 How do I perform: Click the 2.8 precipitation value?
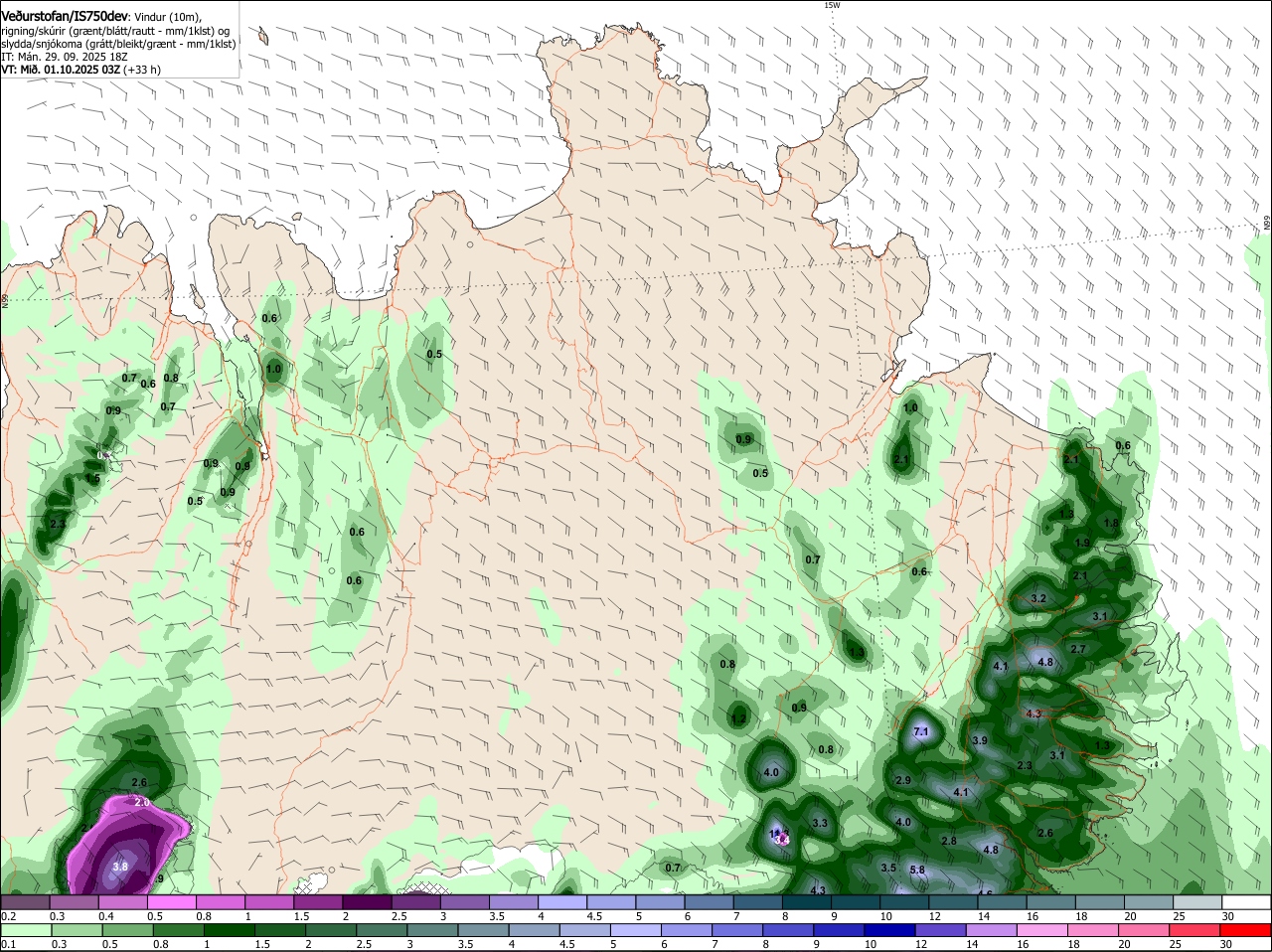[x=949, y=841]
